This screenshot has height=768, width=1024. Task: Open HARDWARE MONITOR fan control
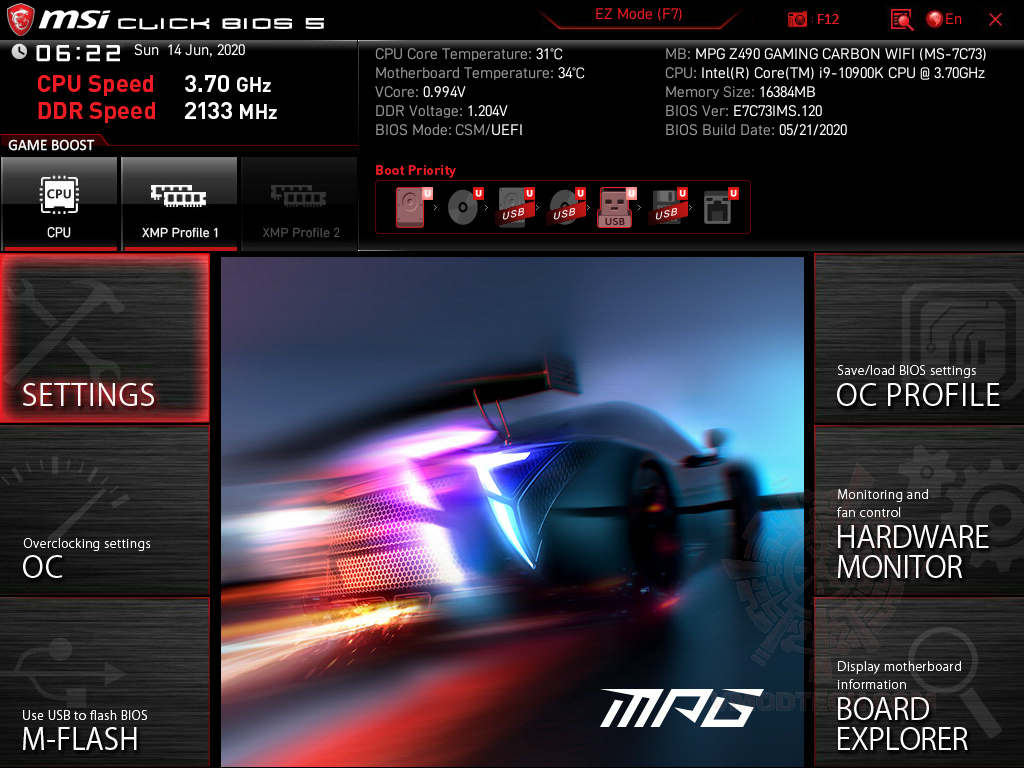point(919,511)
